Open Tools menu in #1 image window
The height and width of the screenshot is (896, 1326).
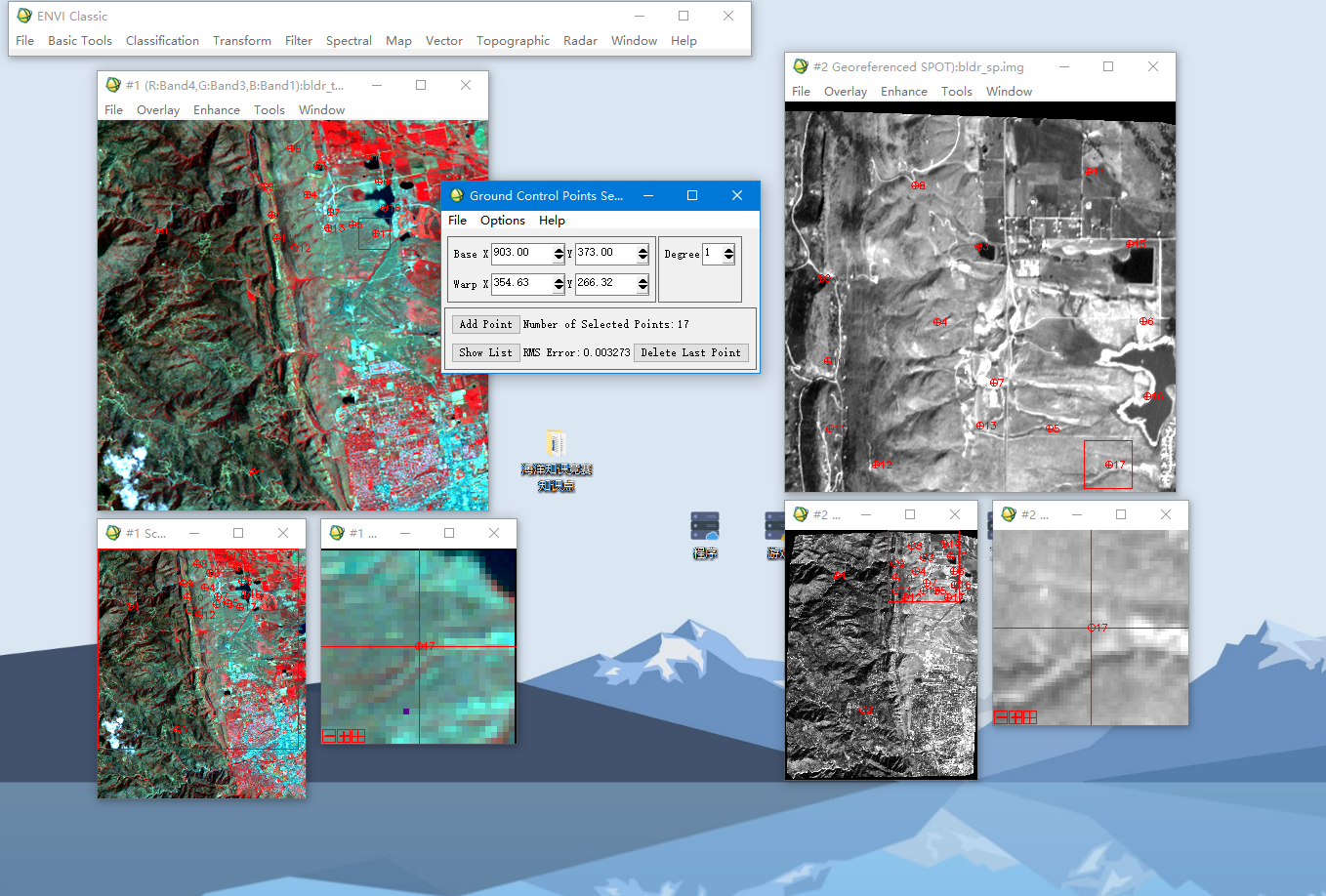click(269, 110)
